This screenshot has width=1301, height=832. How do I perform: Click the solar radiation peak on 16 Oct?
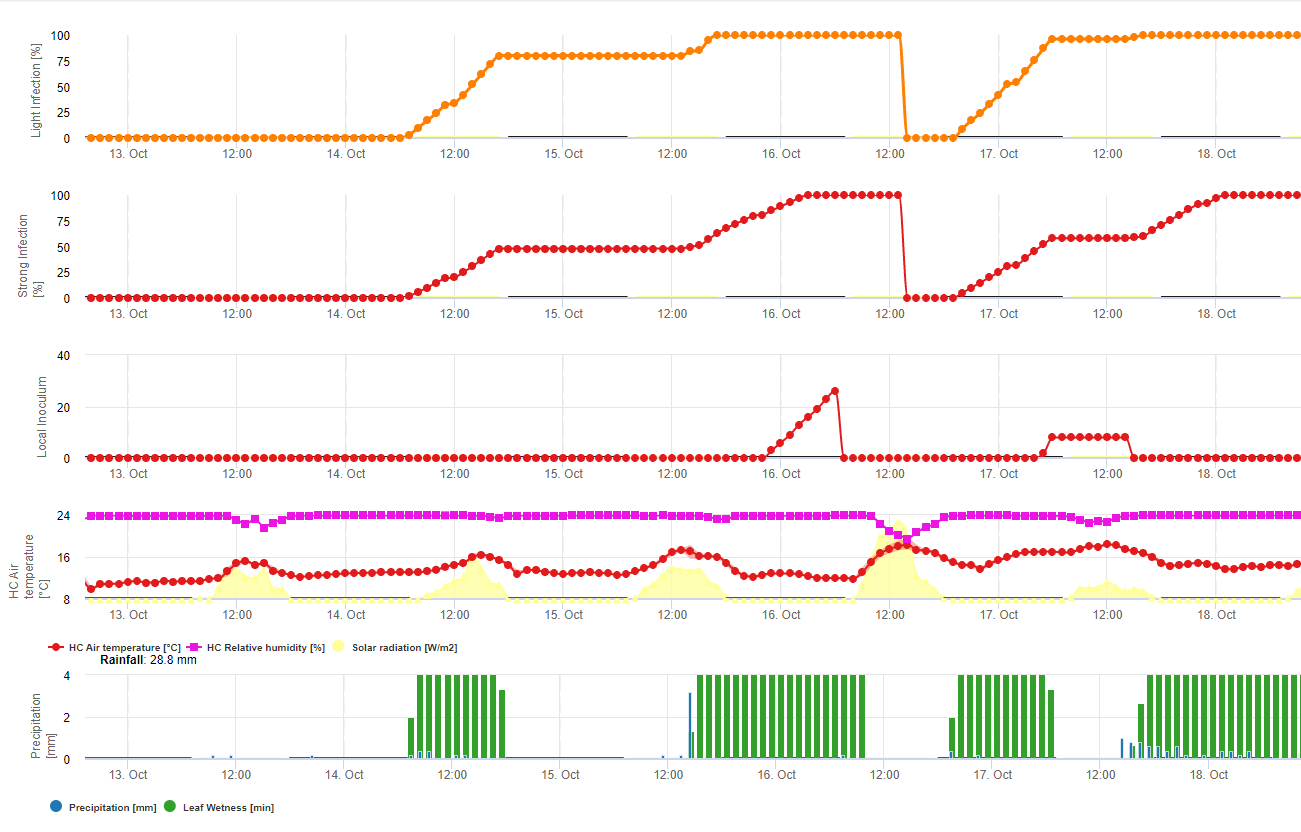(899, 524)
